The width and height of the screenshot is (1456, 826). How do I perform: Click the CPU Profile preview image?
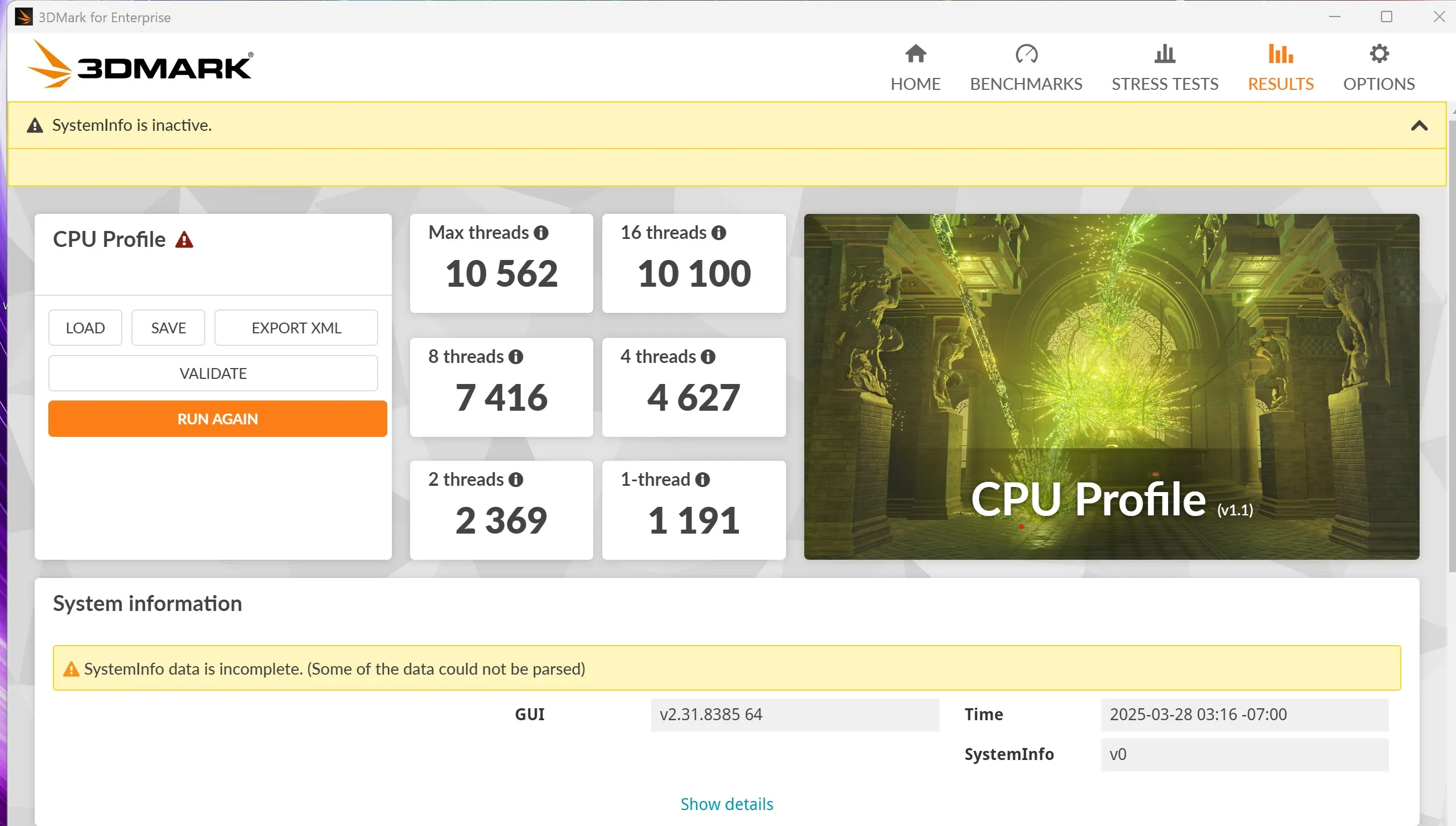1111,387
